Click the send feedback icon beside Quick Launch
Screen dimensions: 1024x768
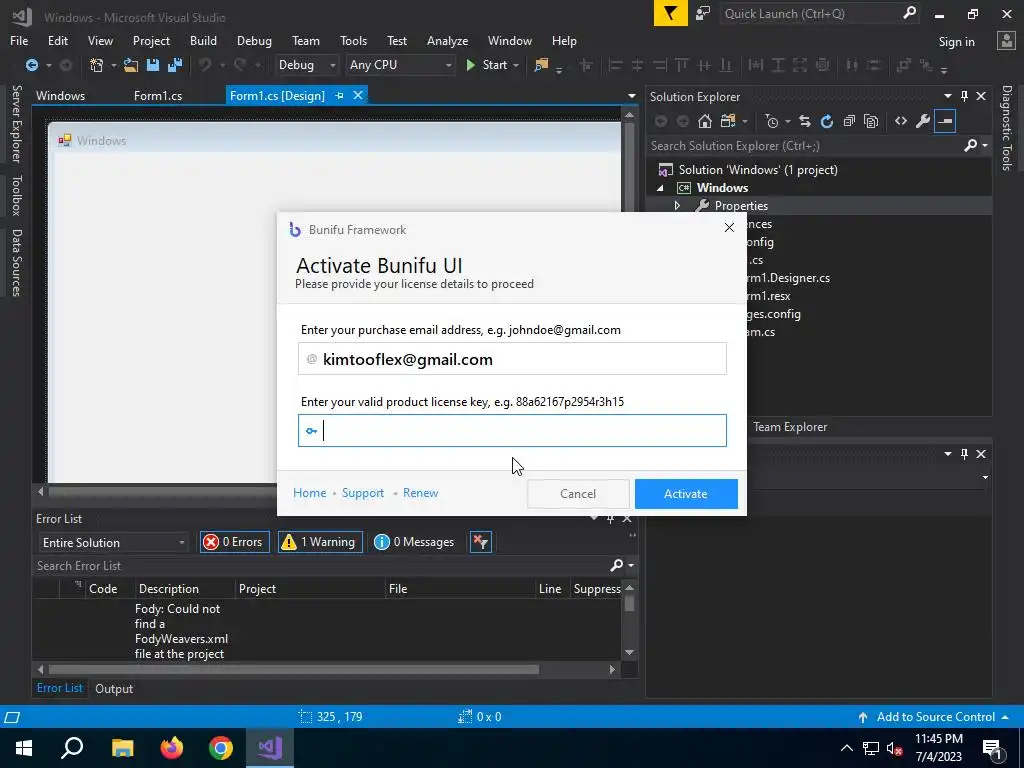click(x=703, y=14)
